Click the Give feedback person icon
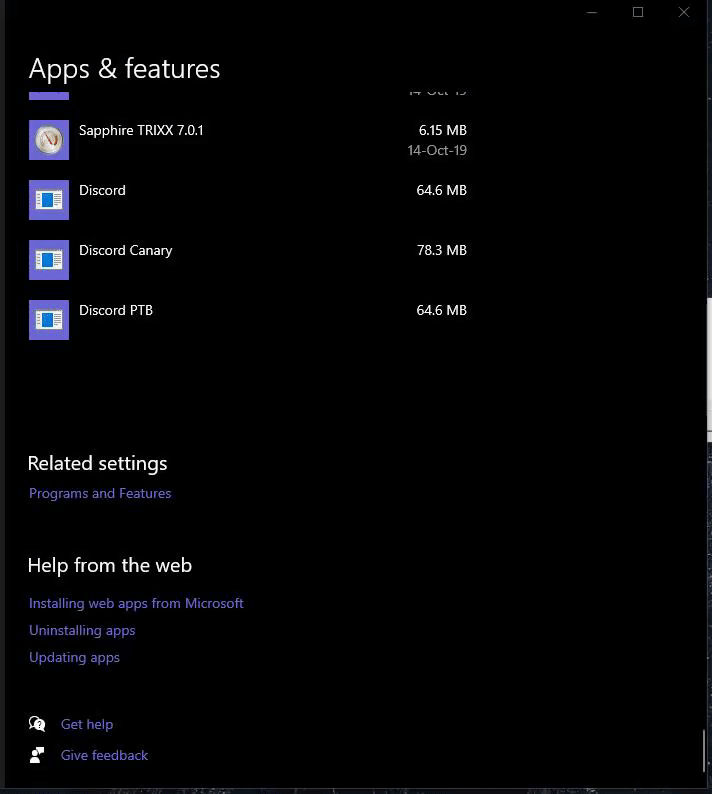Image resolution: width=712 pixels, height=794 pixels. point(37,755)
